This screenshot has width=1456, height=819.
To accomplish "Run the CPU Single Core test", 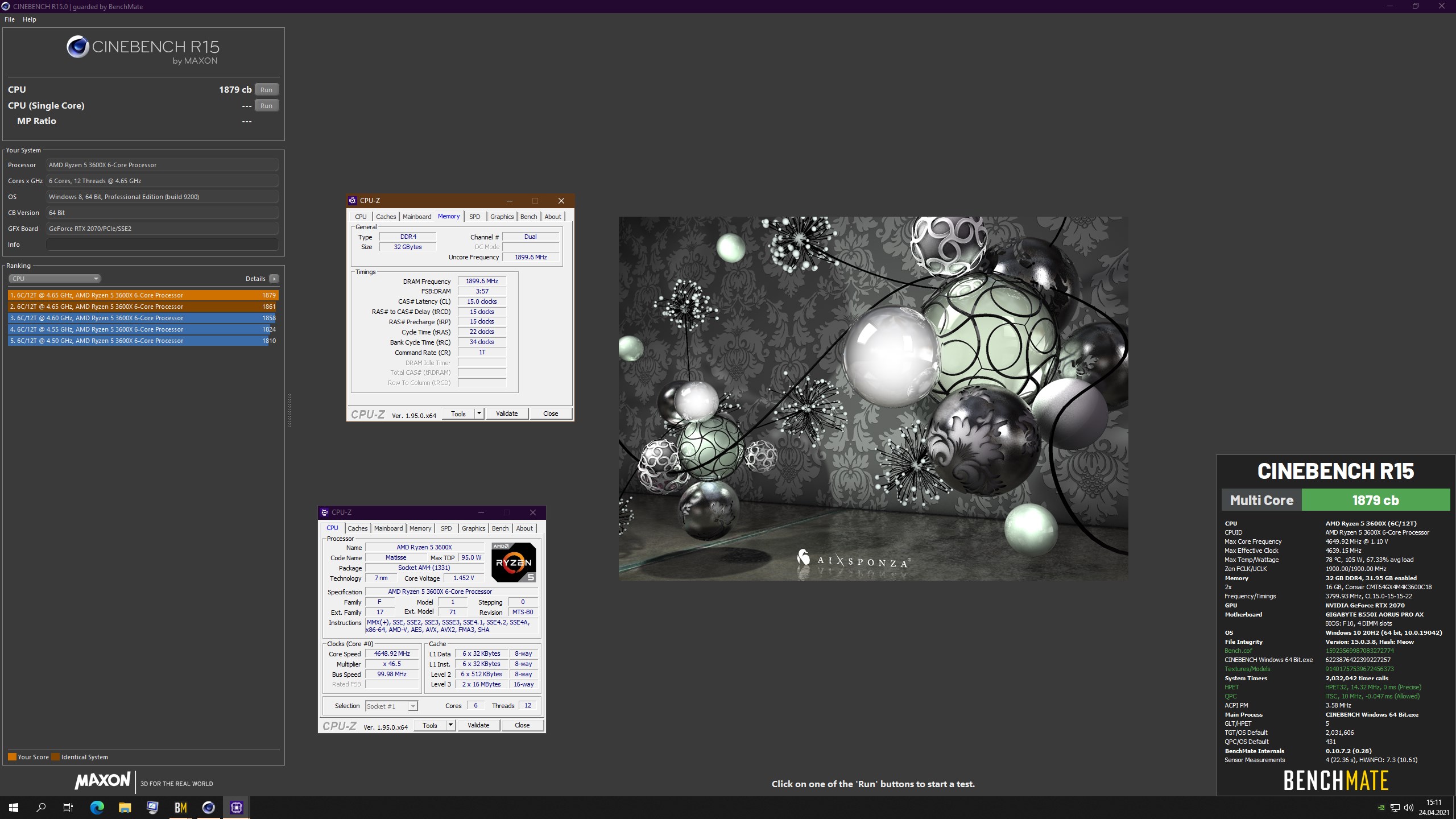I will coord(266,105).
